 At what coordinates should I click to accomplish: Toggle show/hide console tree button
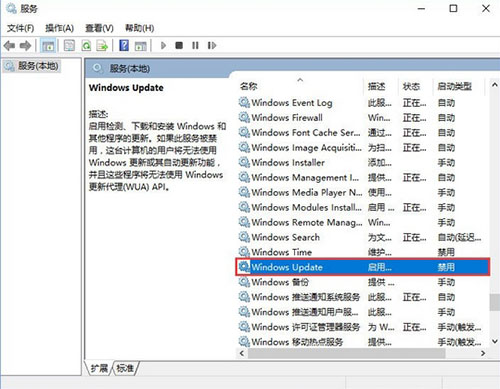point(48,45)
